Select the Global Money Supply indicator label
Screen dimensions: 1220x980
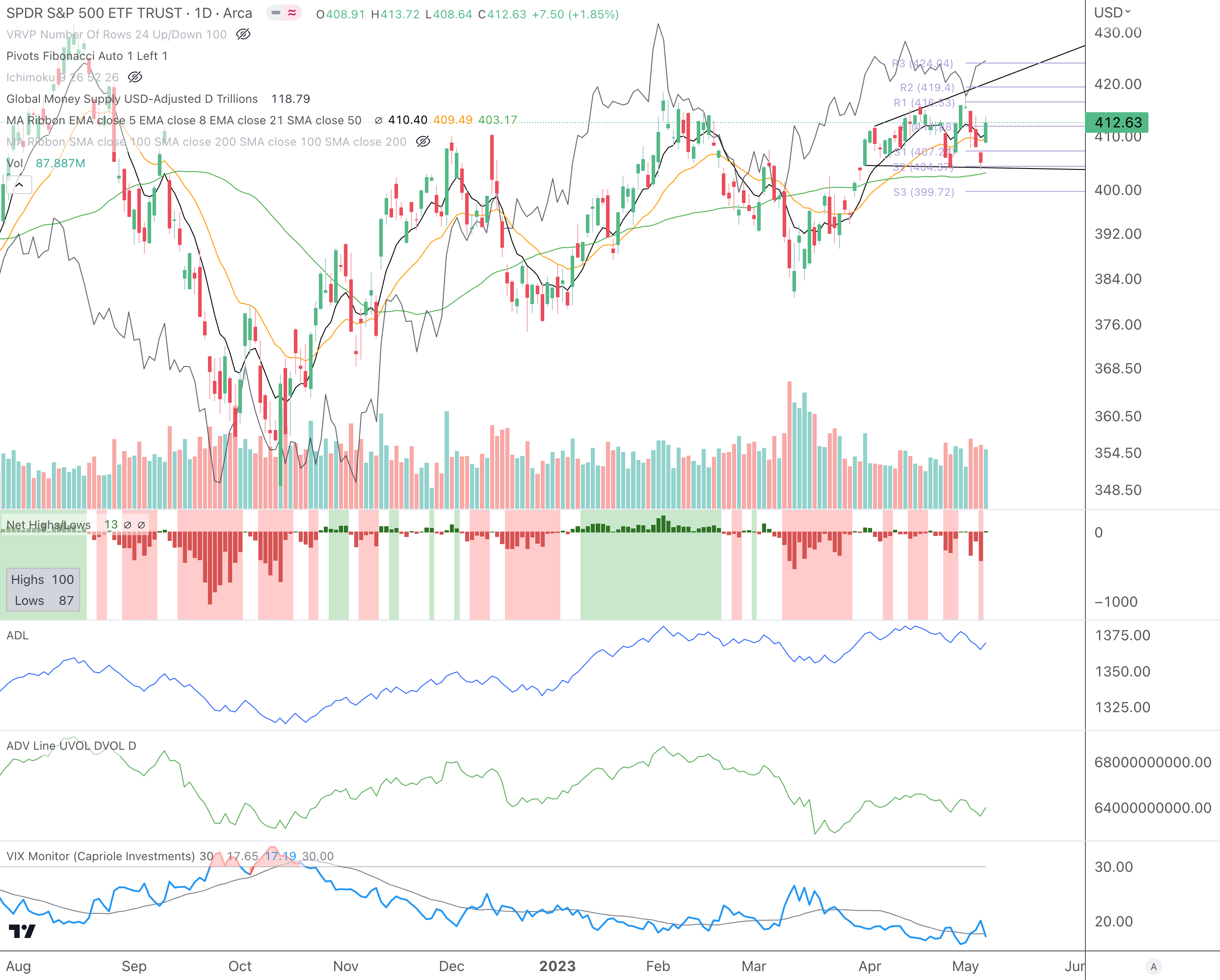coord(132,99)
